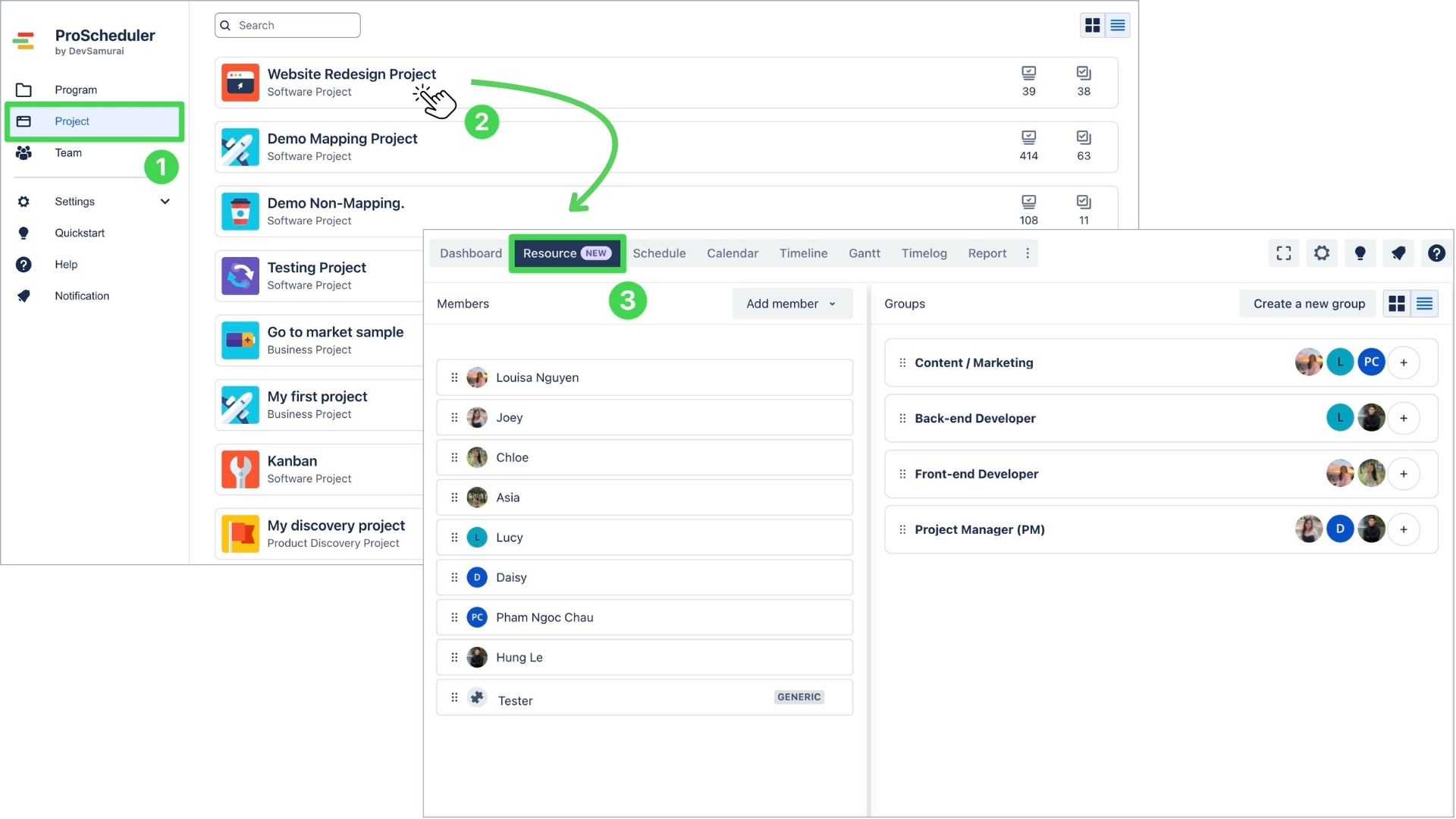Open Team from the sidebar
The height and width of the screenshot is (819, 1456).
pyautogui.click(x=68, y=152)
